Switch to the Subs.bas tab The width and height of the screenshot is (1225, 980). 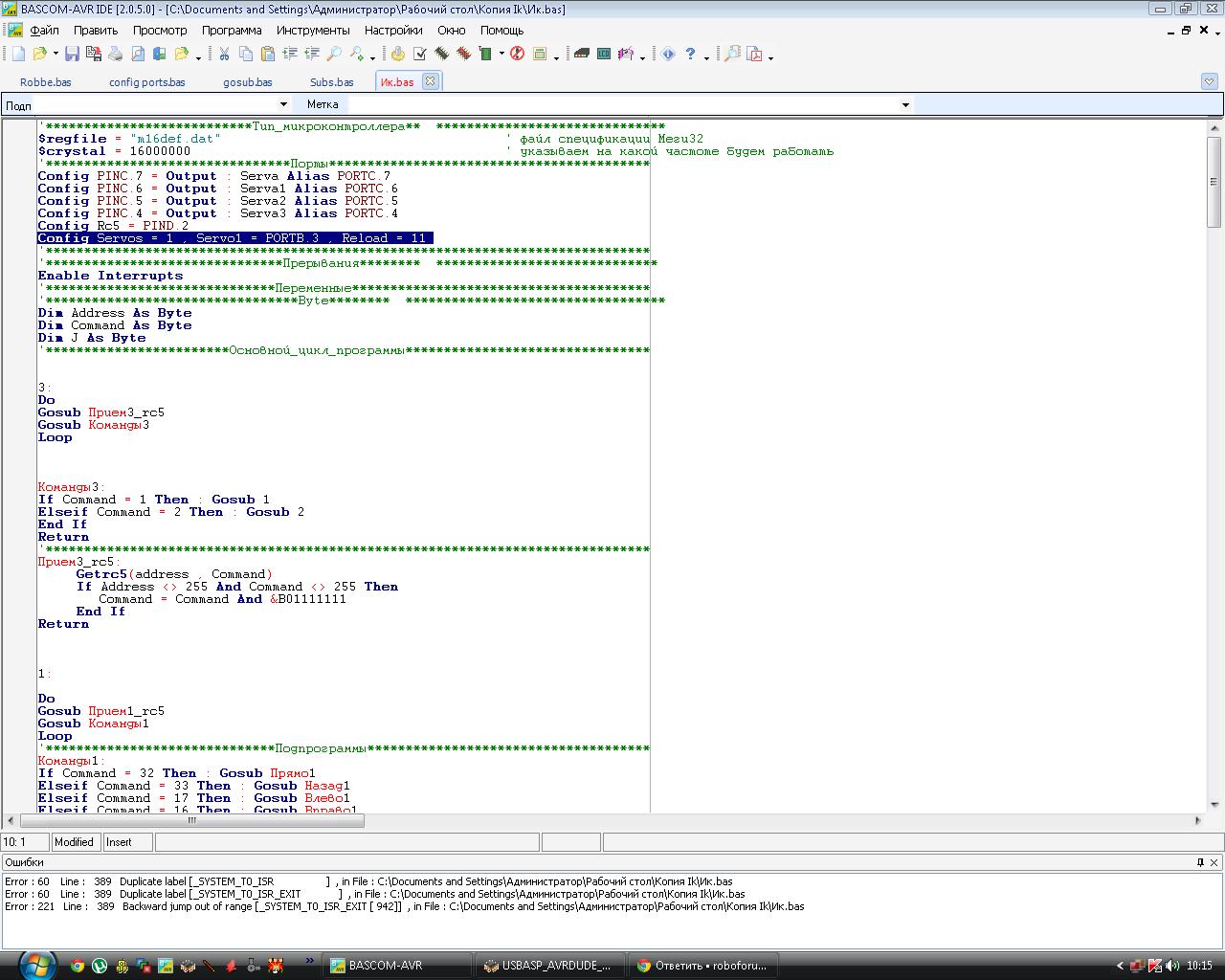tap(331, 82)
